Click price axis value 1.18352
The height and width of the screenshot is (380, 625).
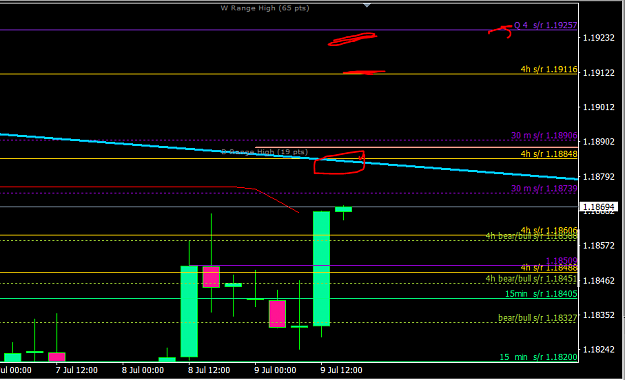click(598, 315)
